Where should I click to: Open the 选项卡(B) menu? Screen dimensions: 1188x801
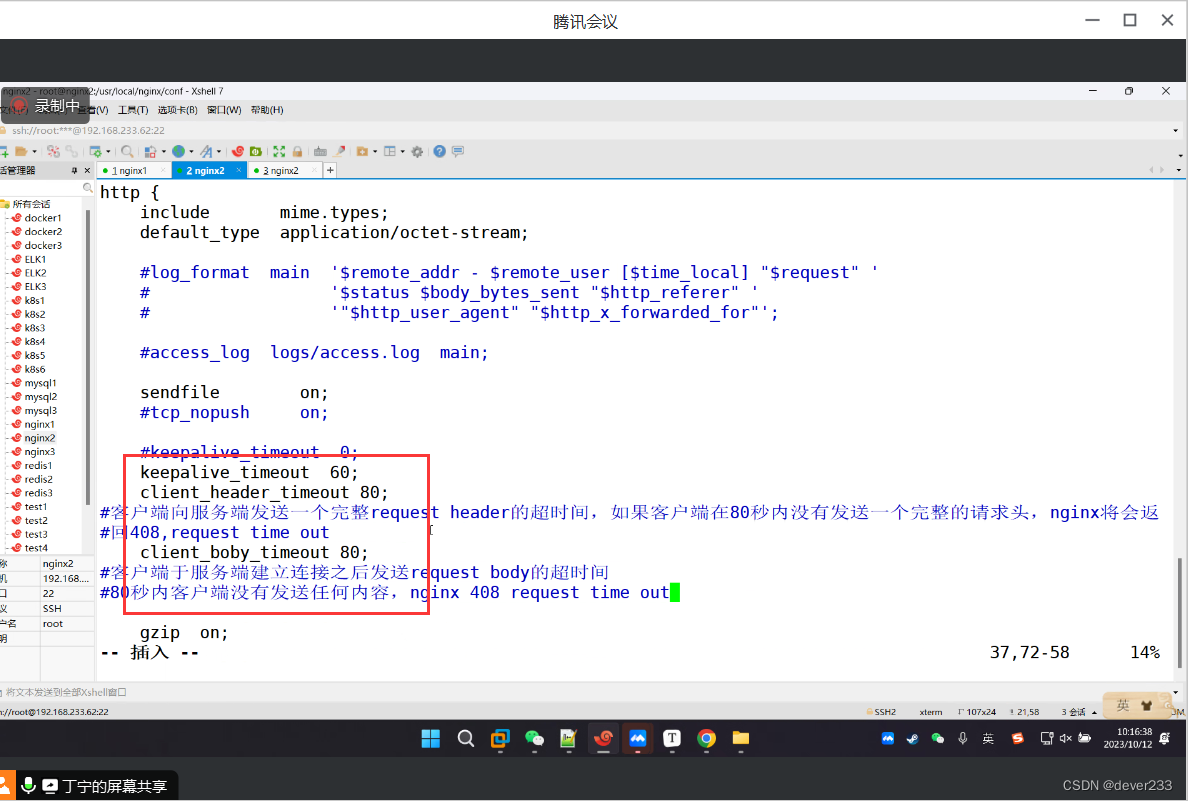177,110
